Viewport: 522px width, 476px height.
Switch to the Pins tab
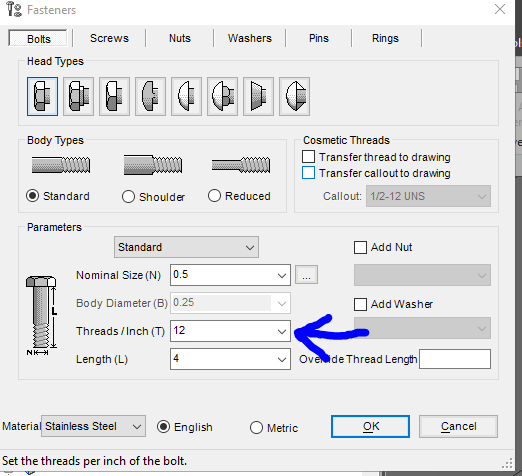pyautogui.click(x=319, y=38)
